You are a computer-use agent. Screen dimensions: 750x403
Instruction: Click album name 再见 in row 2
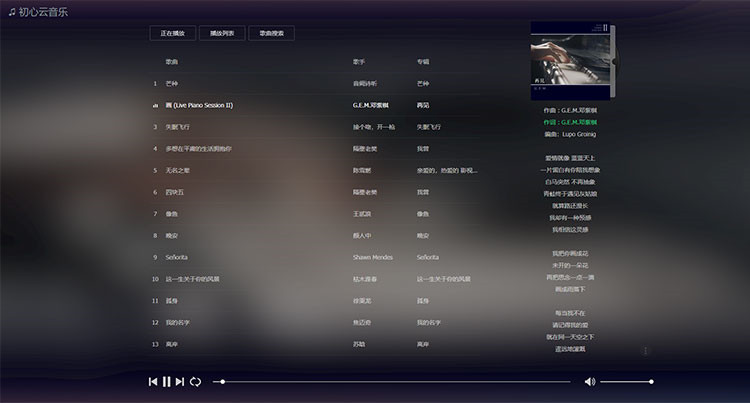click(423, 105)
